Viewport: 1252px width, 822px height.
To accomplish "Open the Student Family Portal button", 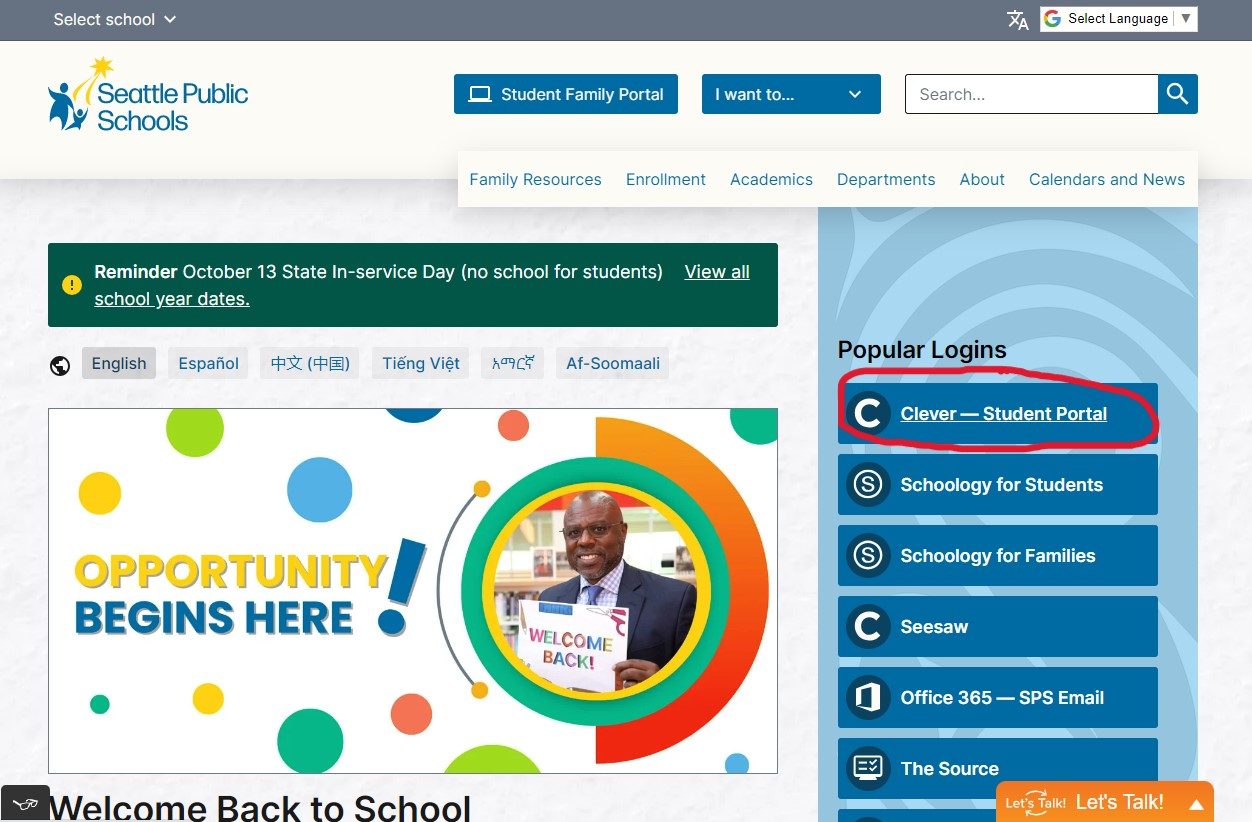I will click(x=566, y=94).
